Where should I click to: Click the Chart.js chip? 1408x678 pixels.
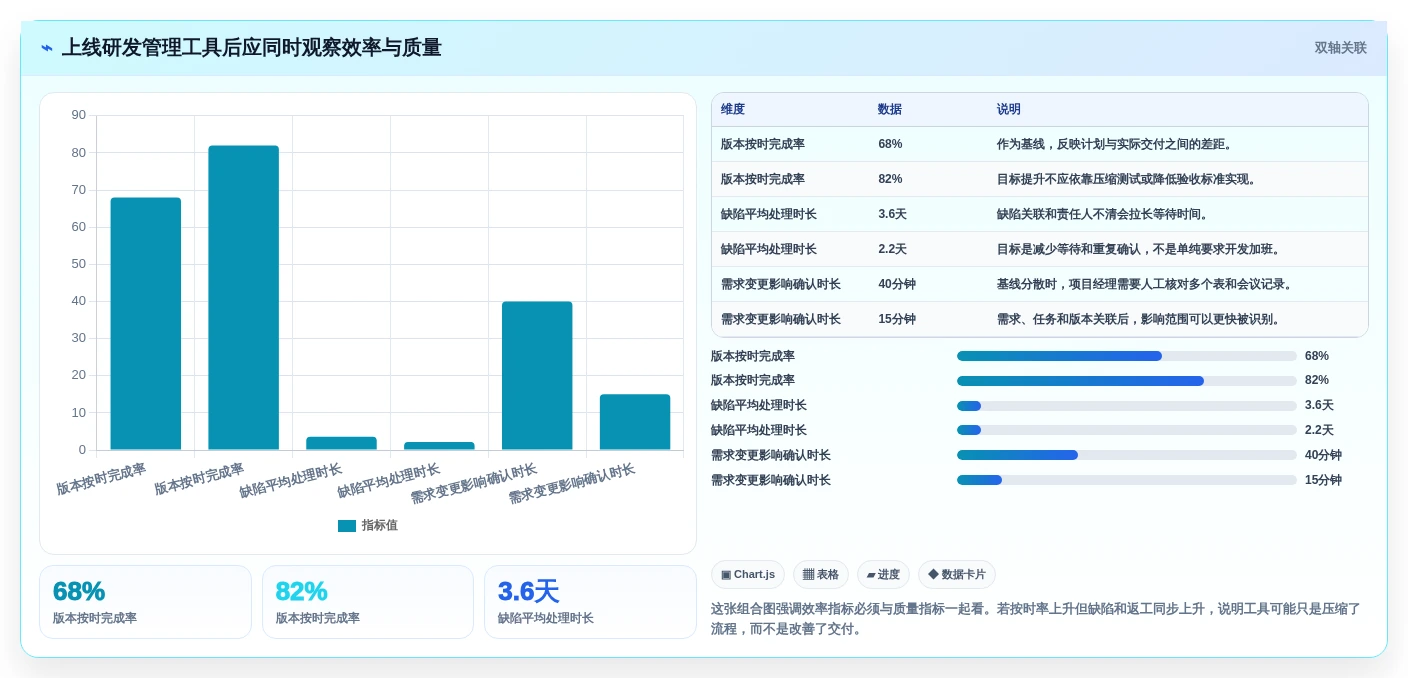[748, 574]
